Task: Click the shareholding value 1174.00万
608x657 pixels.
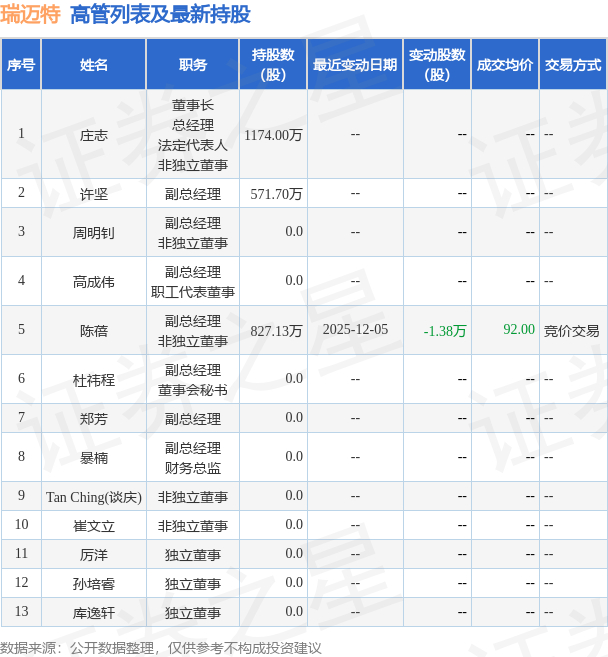Action: (273, 135)
